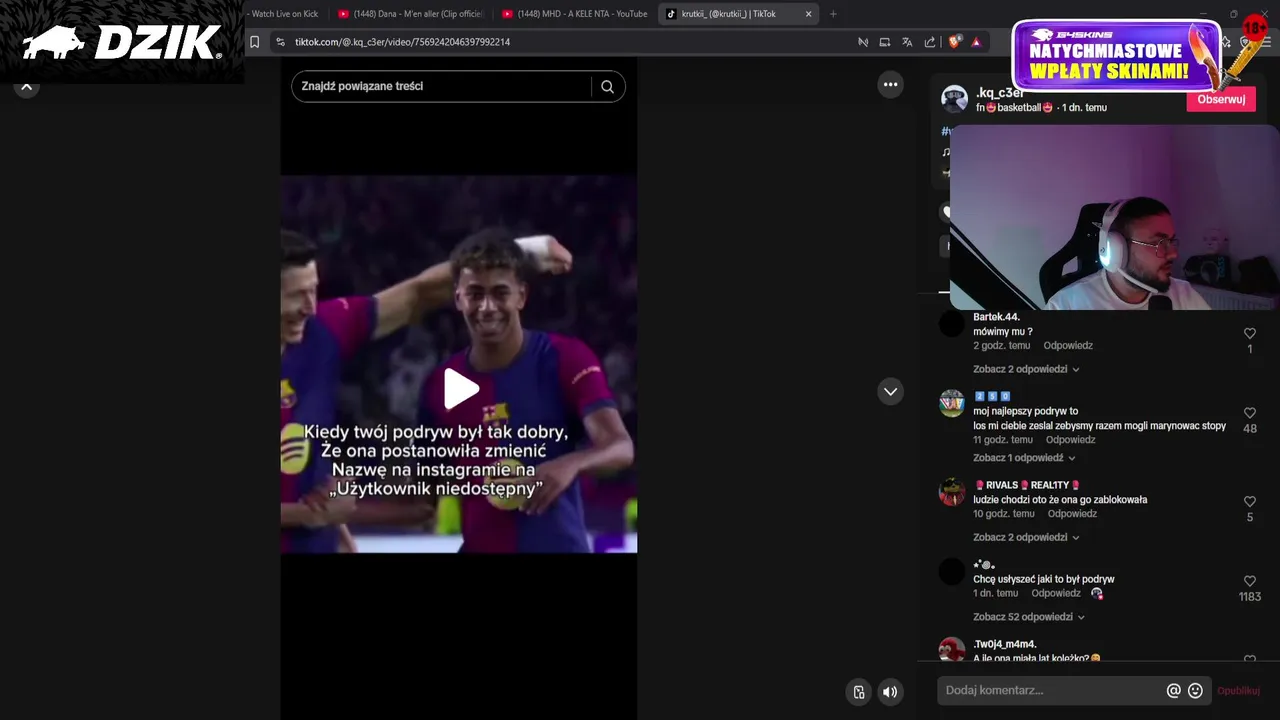Open the avatar of commenter Bartek.44.
The width and height of the screenshot is (1280, 720).
click(952, 324)
